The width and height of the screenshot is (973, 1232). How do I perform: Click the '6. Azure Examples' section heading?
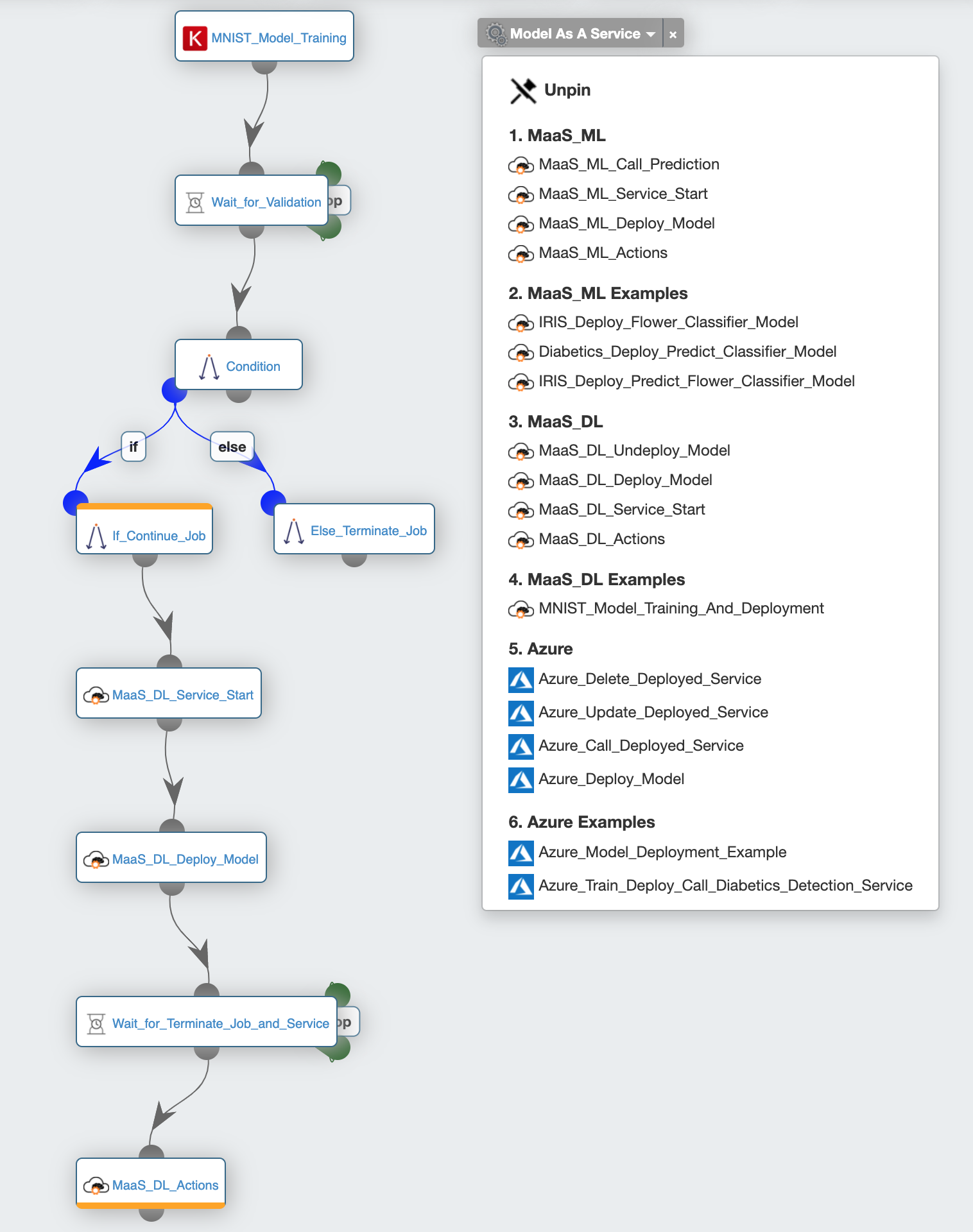coord(582,823)
